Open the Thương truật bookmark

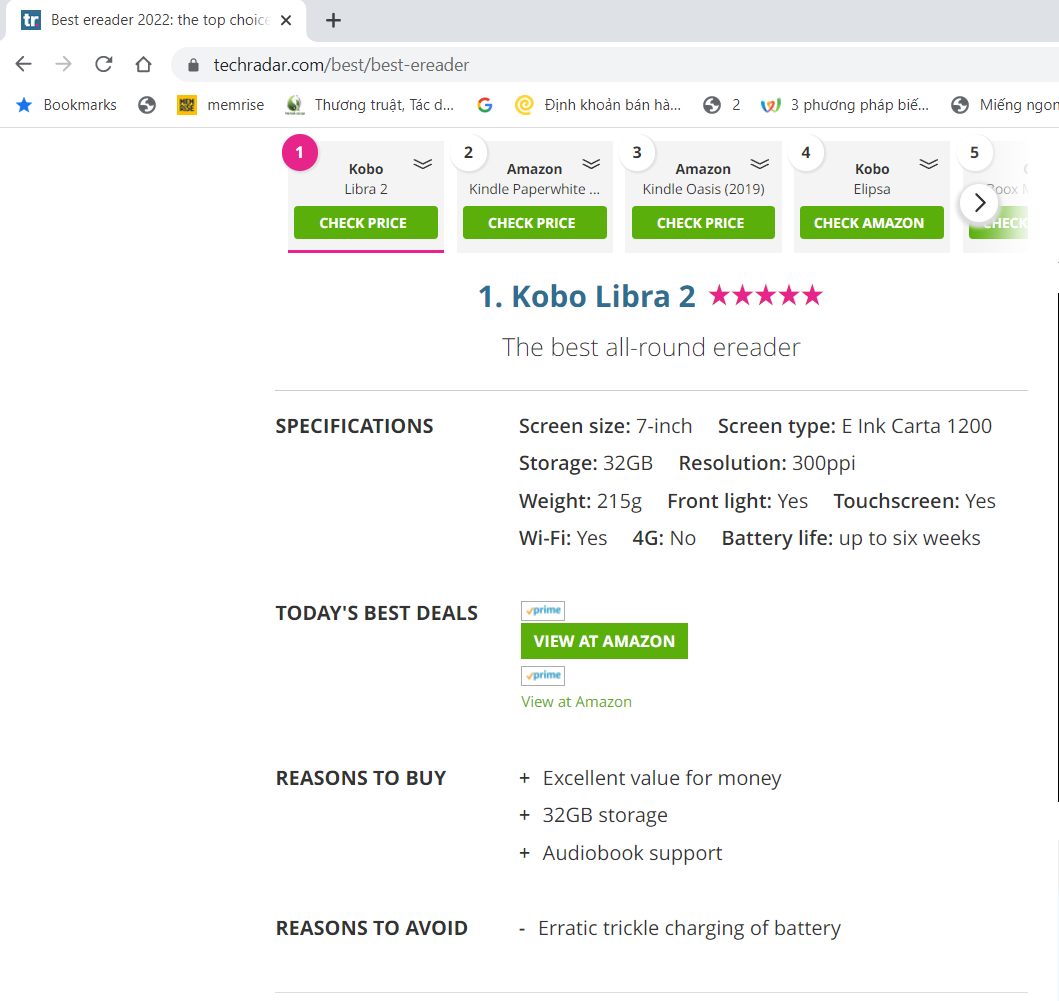(x=369, y=105)
